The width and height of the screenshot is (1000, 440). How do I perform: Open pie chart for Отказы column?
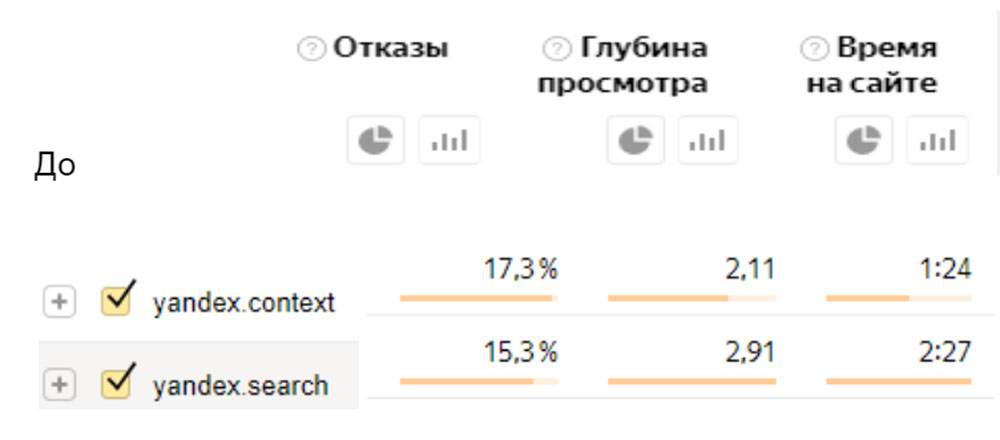coord(376,140)
